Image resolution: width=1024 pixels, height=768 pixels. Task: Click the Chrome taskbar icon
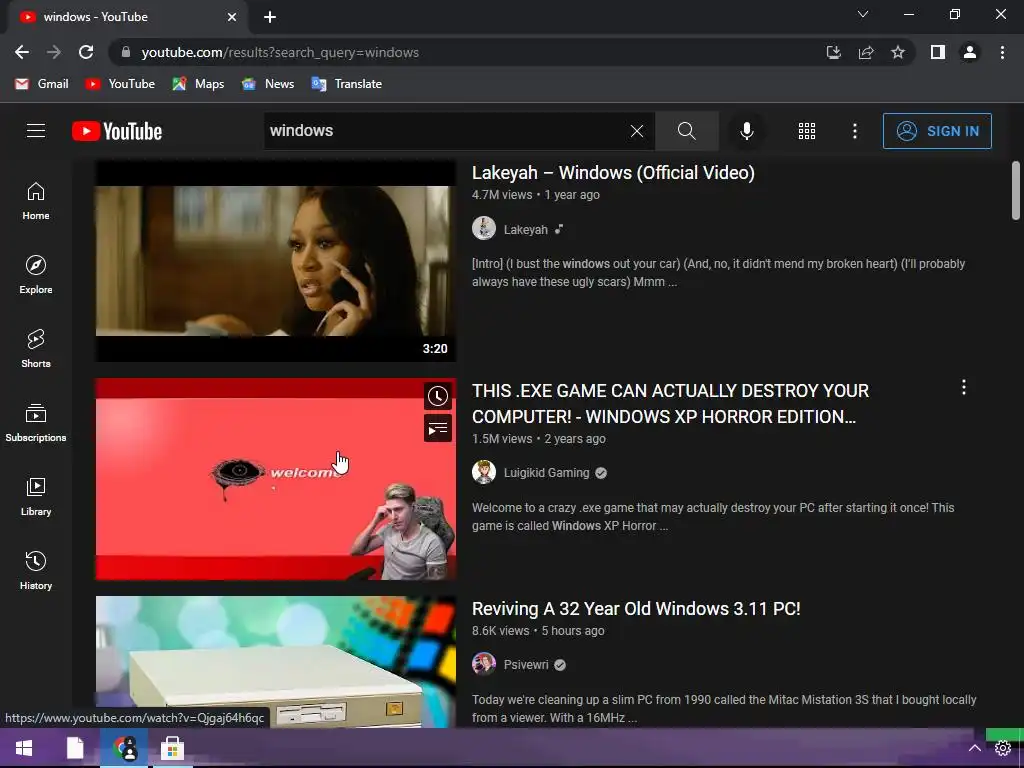[x=124, y=748]
